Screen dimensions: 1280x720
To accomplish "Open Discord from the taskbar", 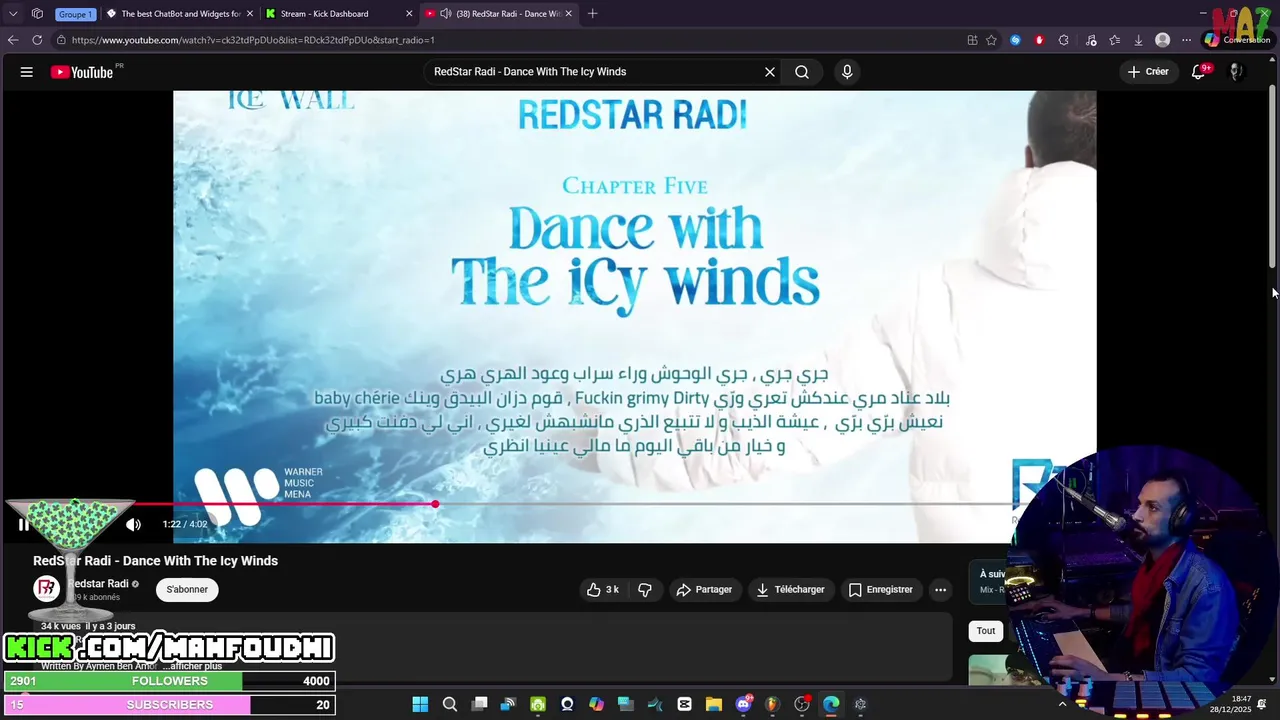I will (744, 704).
